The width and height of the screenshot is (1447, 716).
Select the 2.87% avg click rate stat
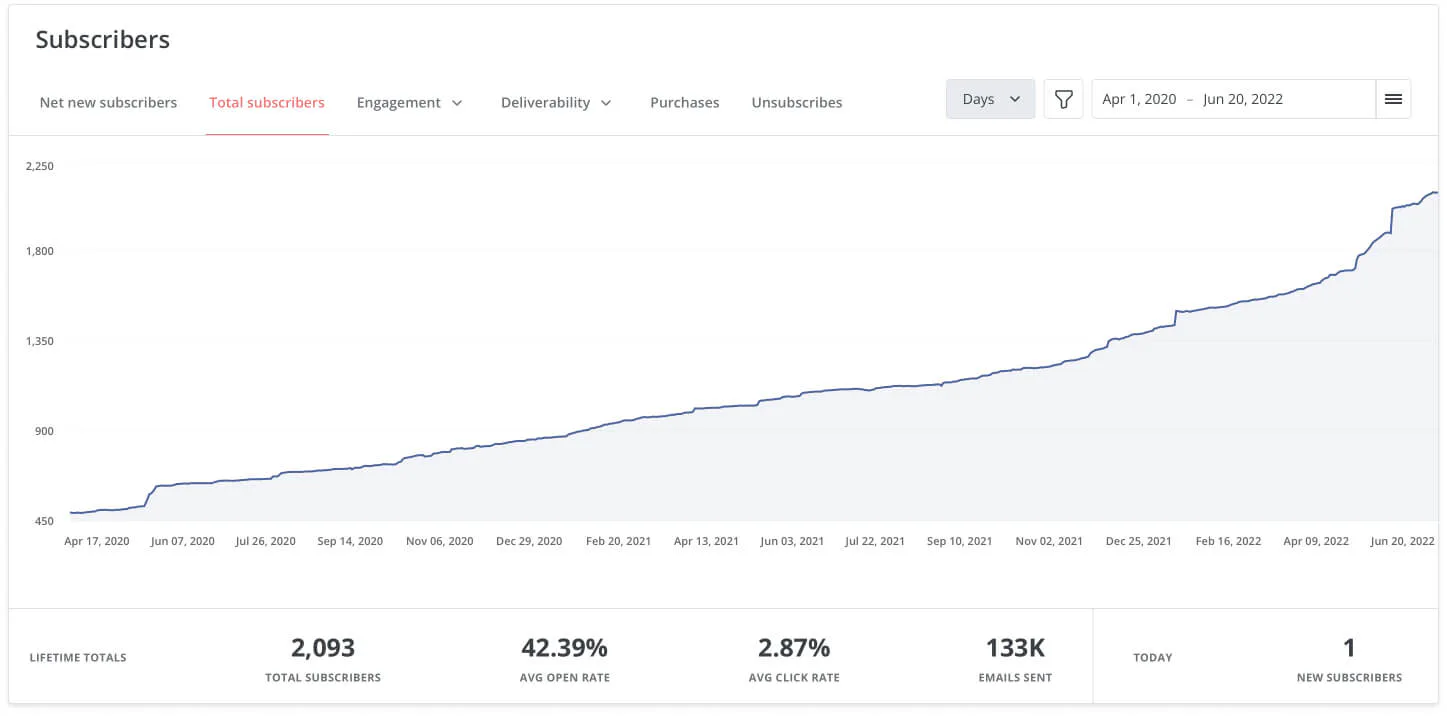coord(794,648)
